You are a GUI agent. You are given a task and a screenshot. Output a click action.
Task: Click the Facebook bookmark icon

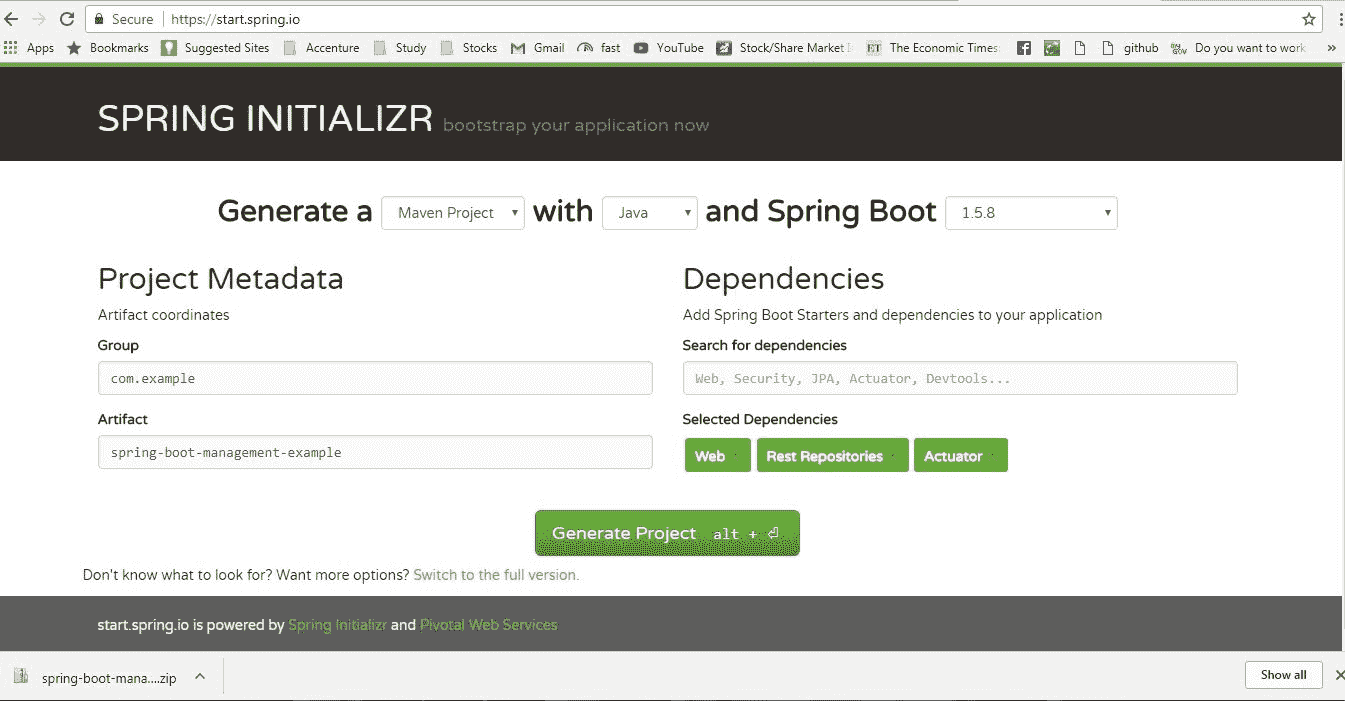(x=1023, y=47)
